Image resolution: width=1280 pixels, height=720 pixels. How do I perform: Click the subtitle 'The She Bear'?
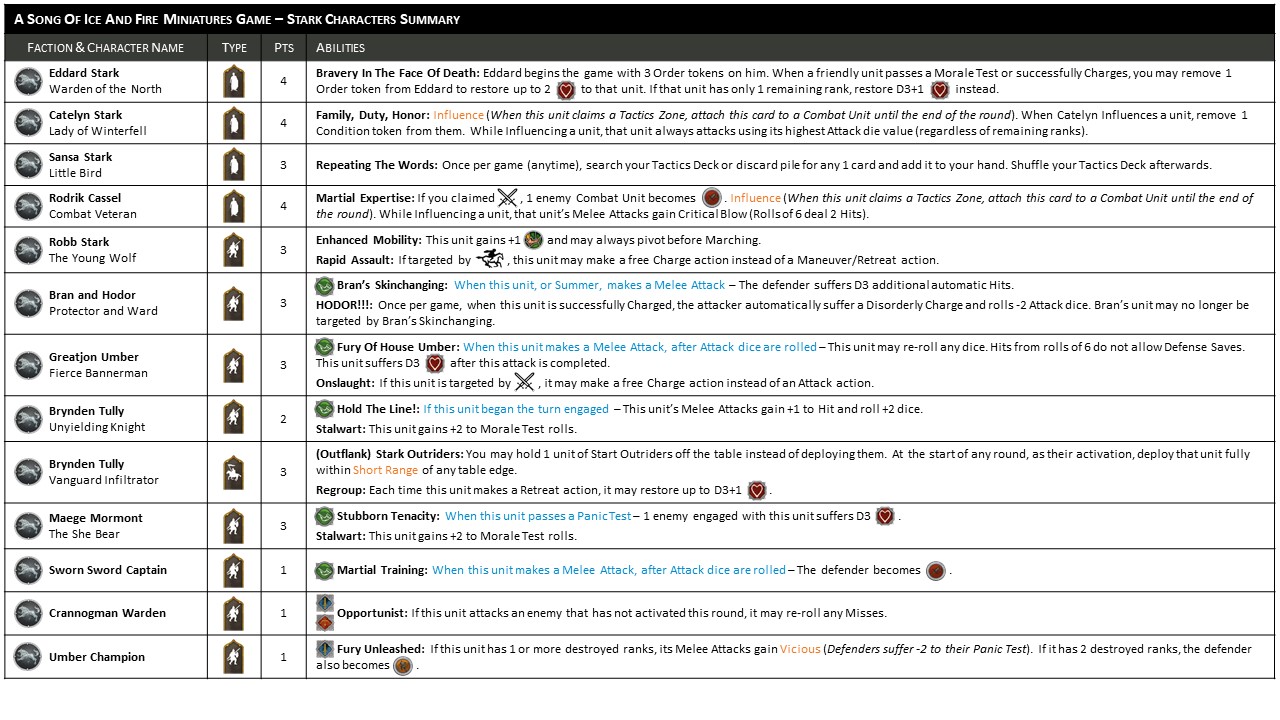85,534
